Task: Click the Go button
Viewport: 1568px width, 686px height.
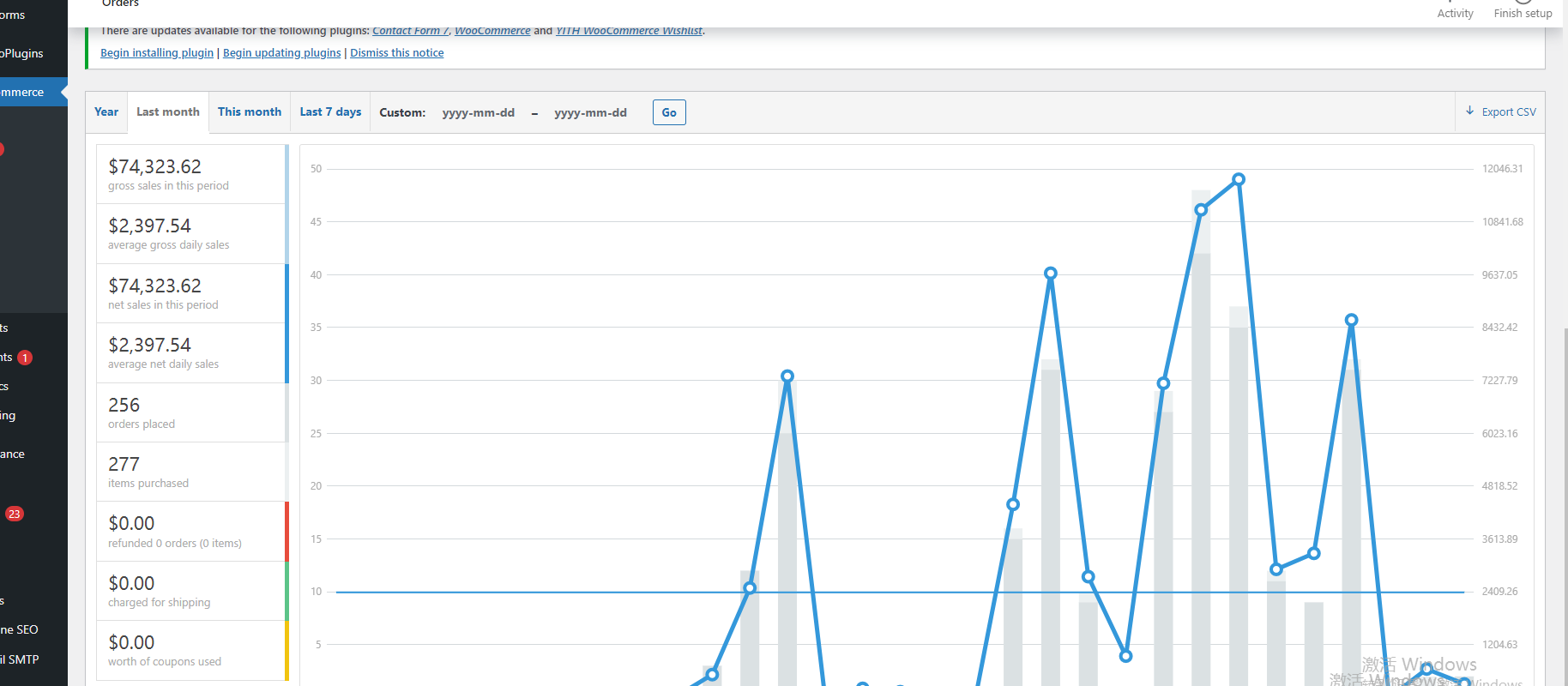Action: tap(669, 112)
